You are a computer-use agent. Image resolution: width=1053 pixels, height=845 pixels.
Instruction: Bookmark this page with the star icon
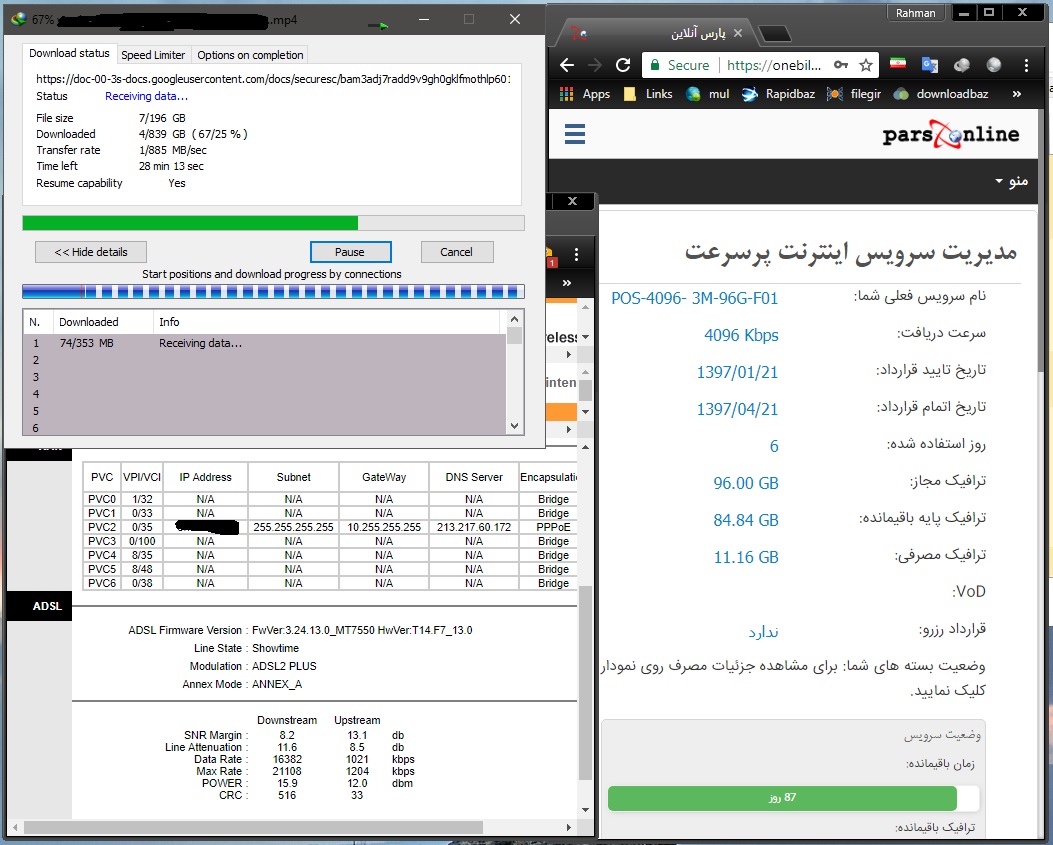click(x=866, y=65)
